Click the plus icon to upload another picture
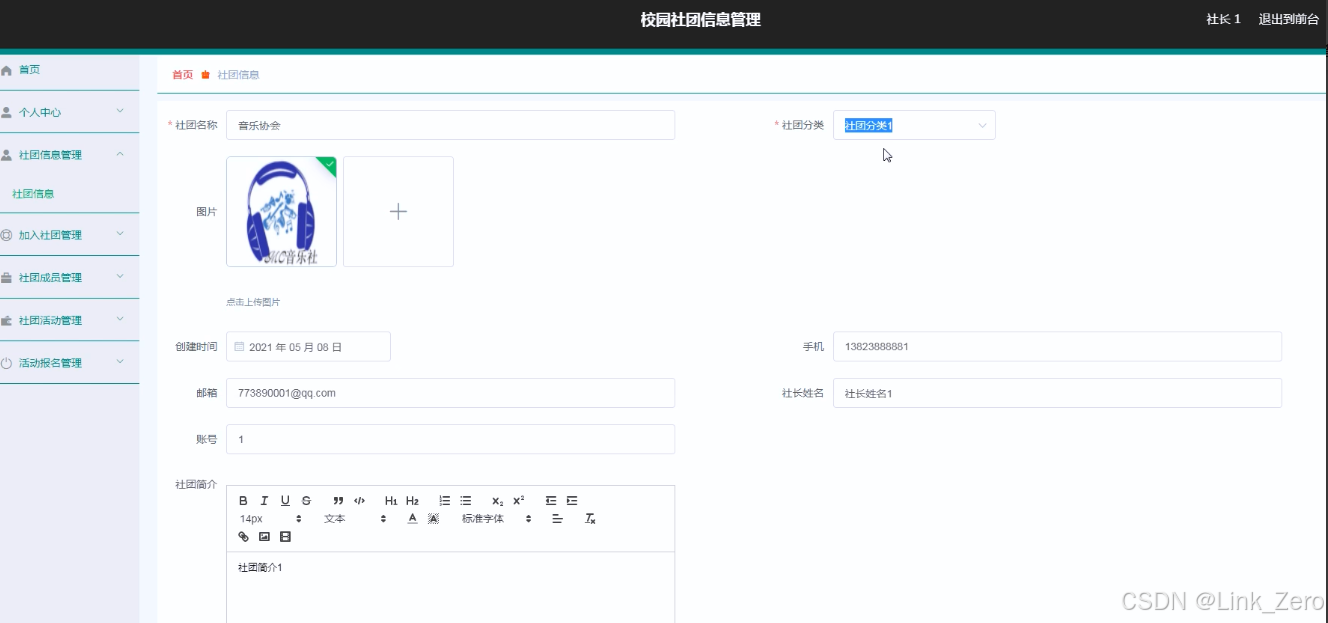Image resolution: width=1328 pixels, height=623 pixels. pos(398,211)
